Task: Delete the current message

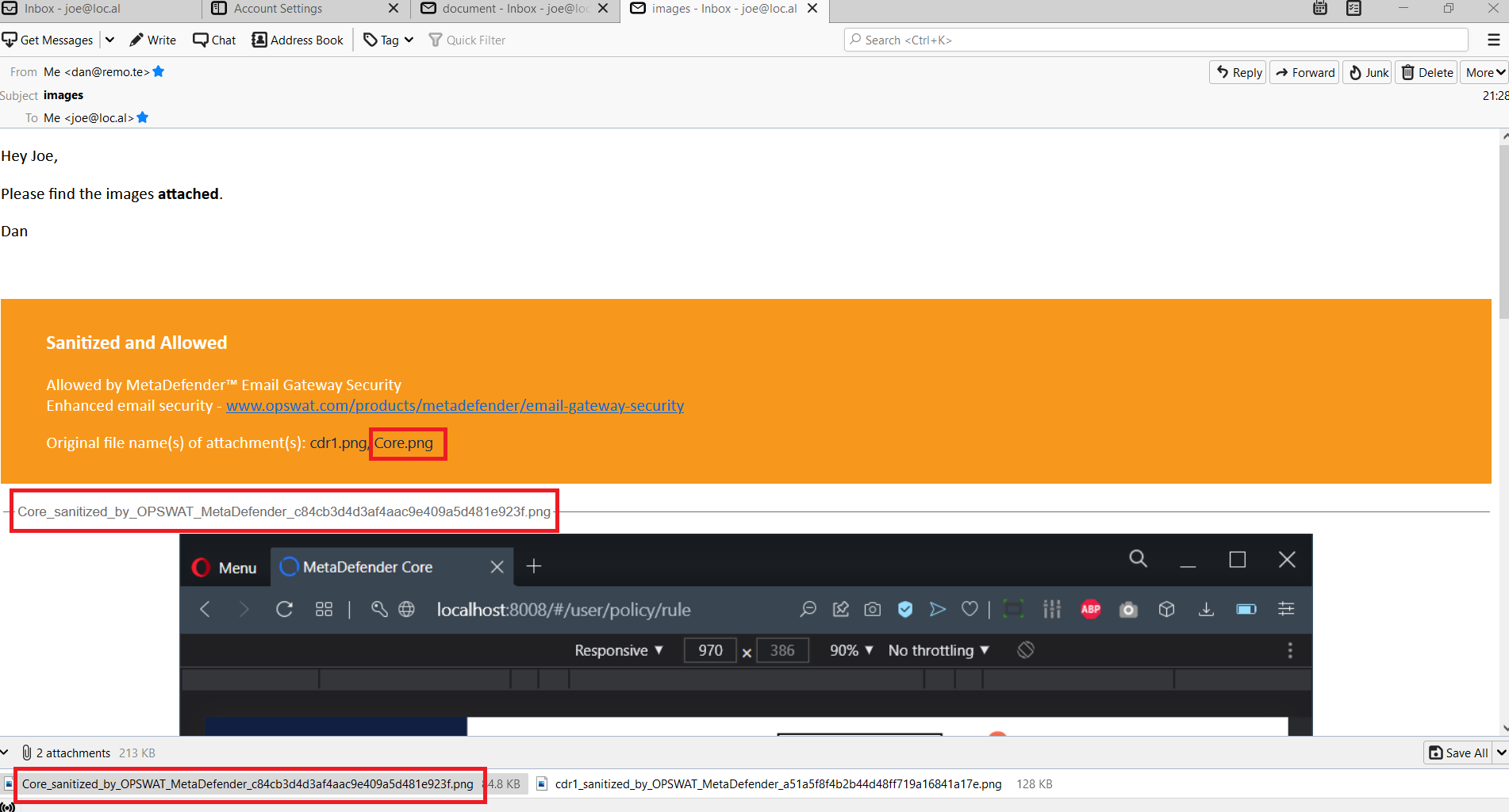Action: click(1426, 72)
